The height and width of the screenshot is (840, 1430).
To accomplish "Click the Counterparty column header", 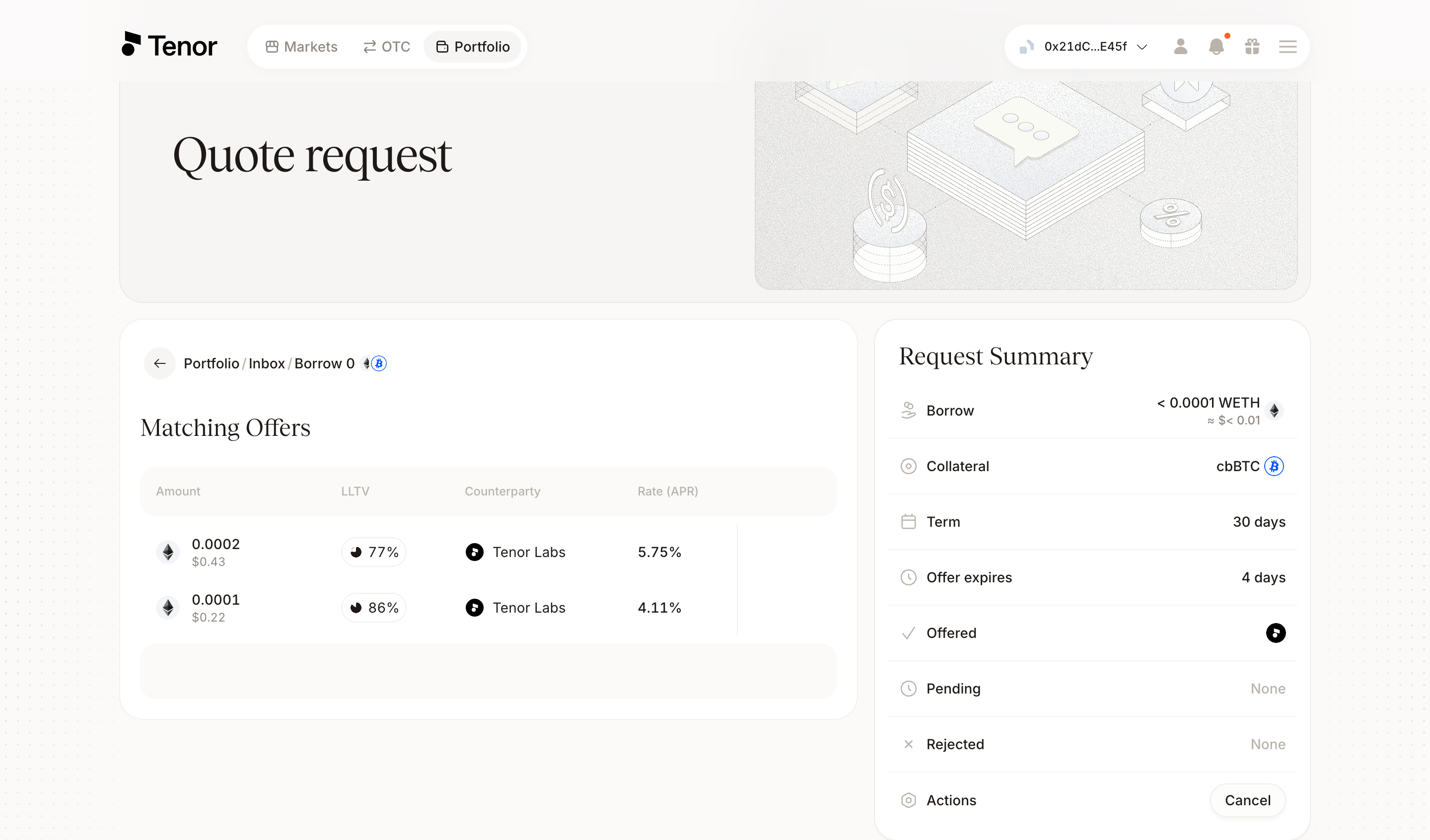I will 502,491.
